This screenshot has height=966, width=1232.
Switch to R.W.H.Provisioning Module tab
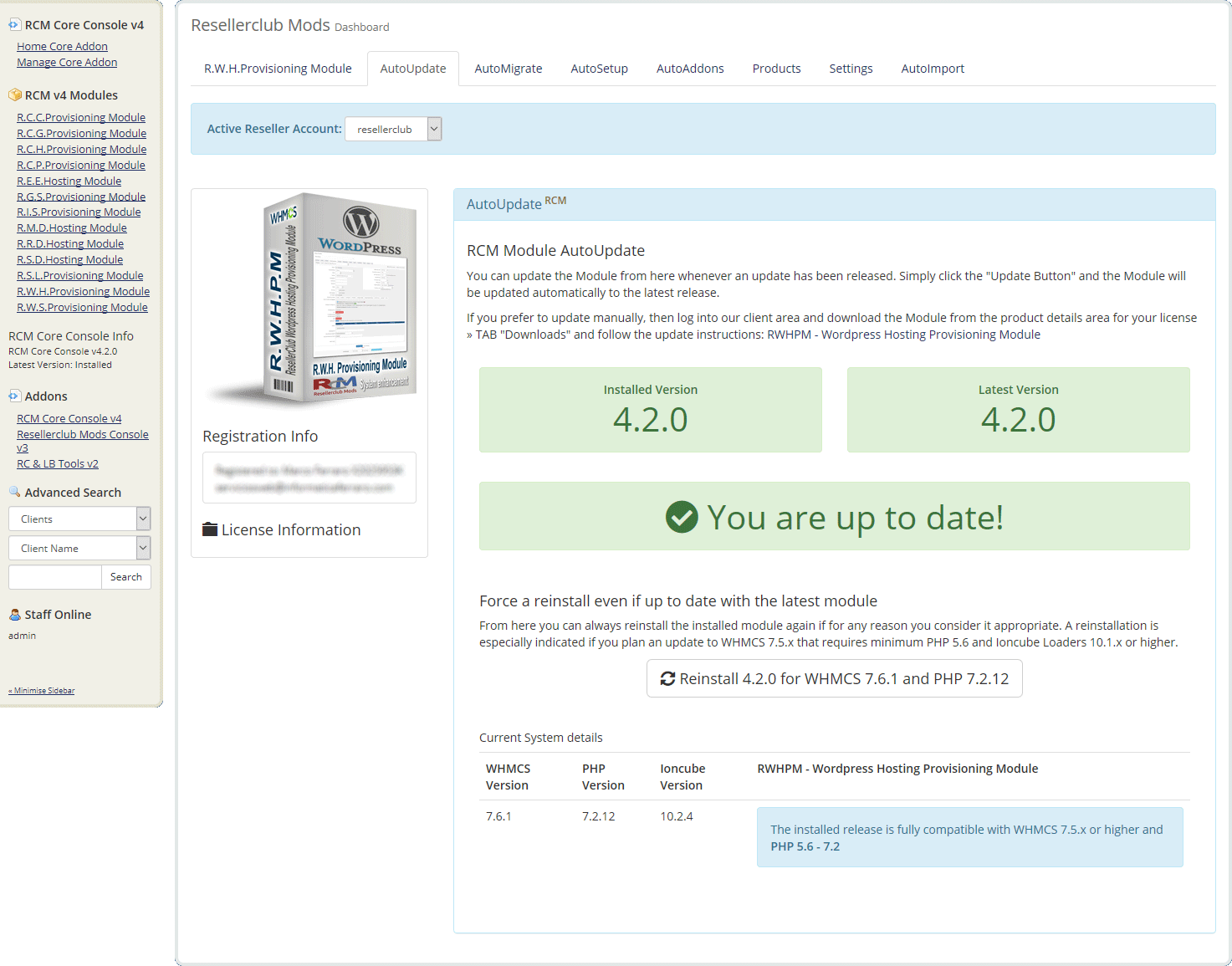coord(278,69)
